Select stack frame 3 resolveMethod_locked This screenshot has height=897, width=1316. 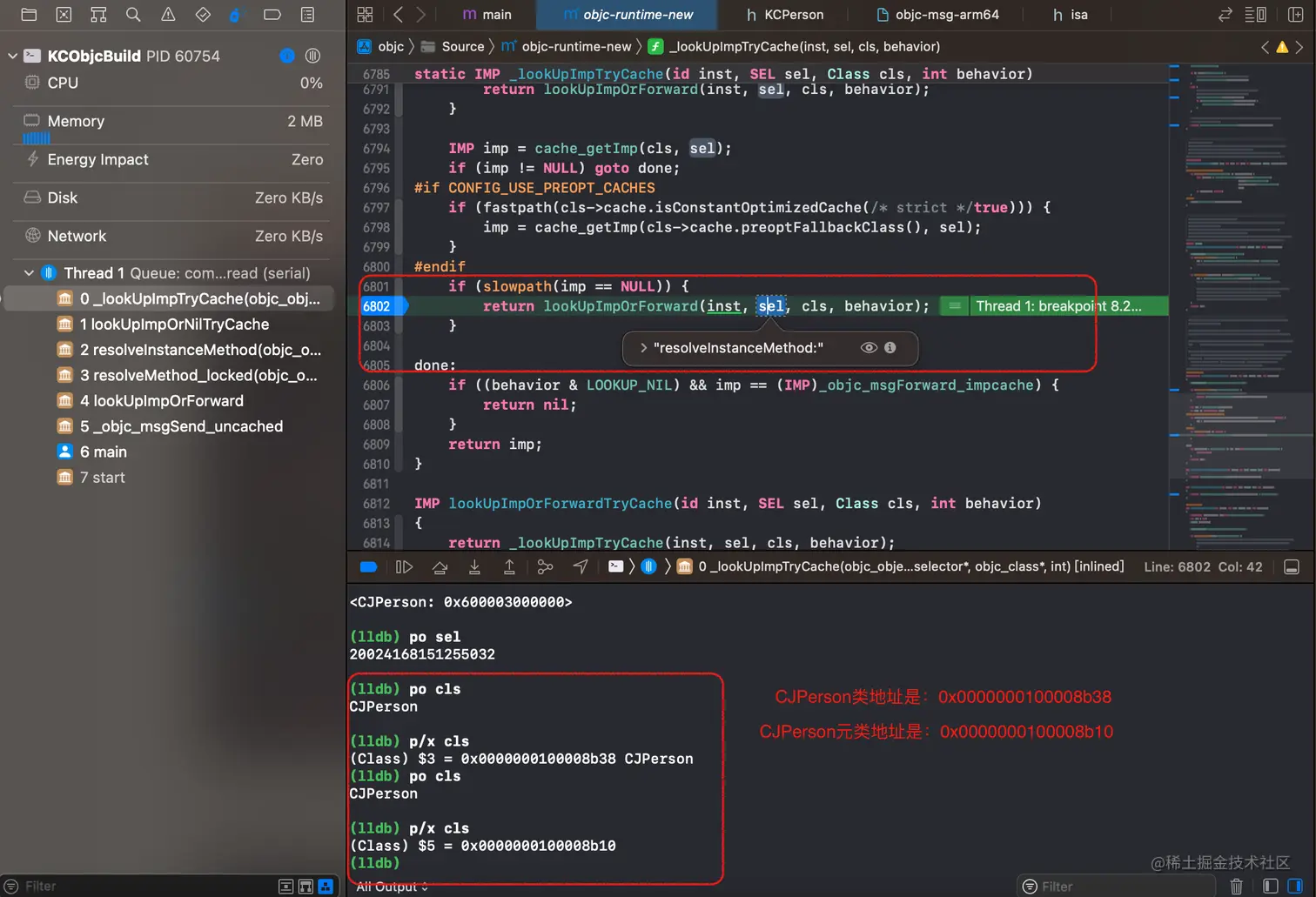169,376
